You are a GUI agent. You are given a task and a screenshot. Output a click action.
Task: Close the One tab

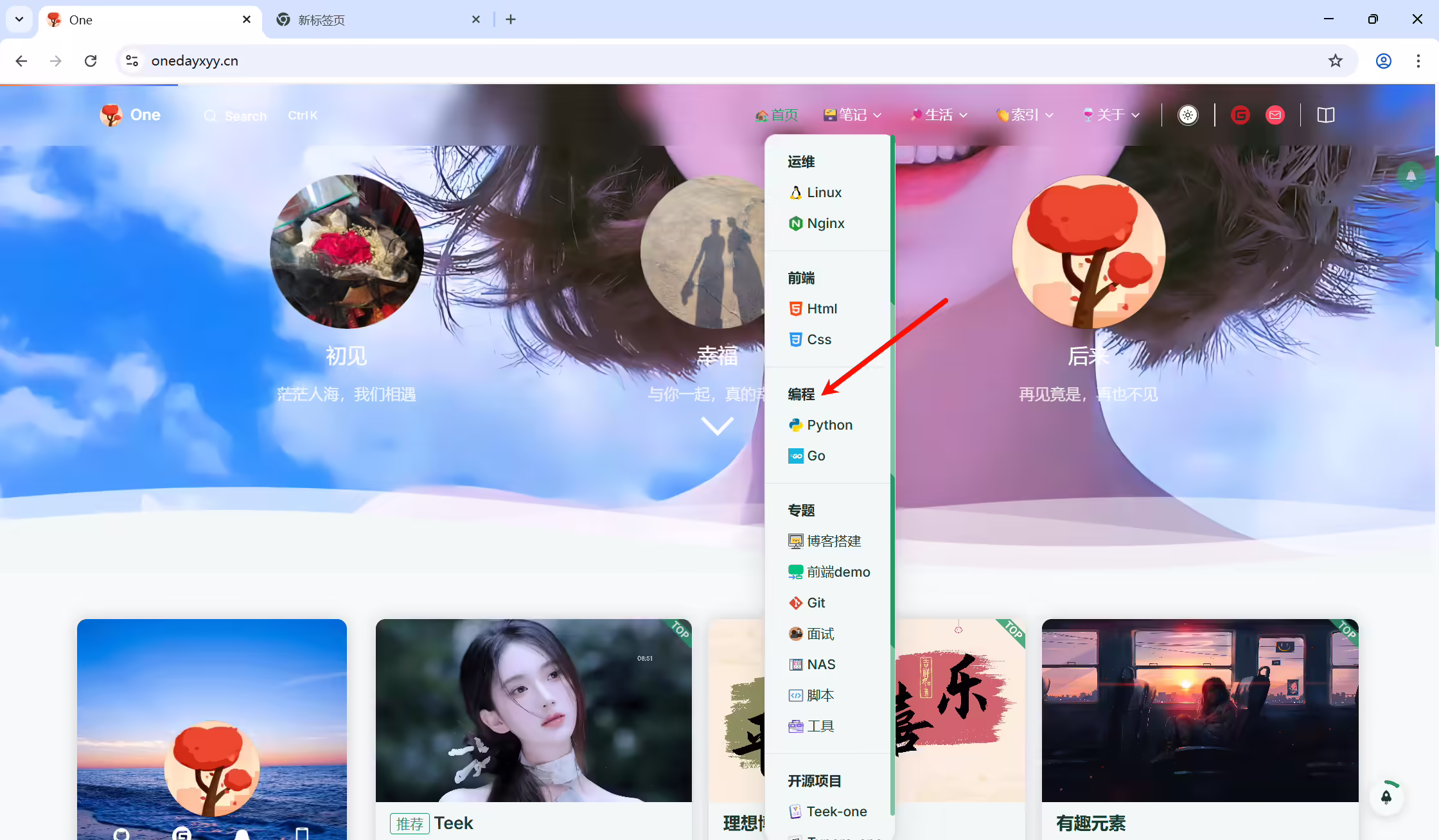click(247, 19)
